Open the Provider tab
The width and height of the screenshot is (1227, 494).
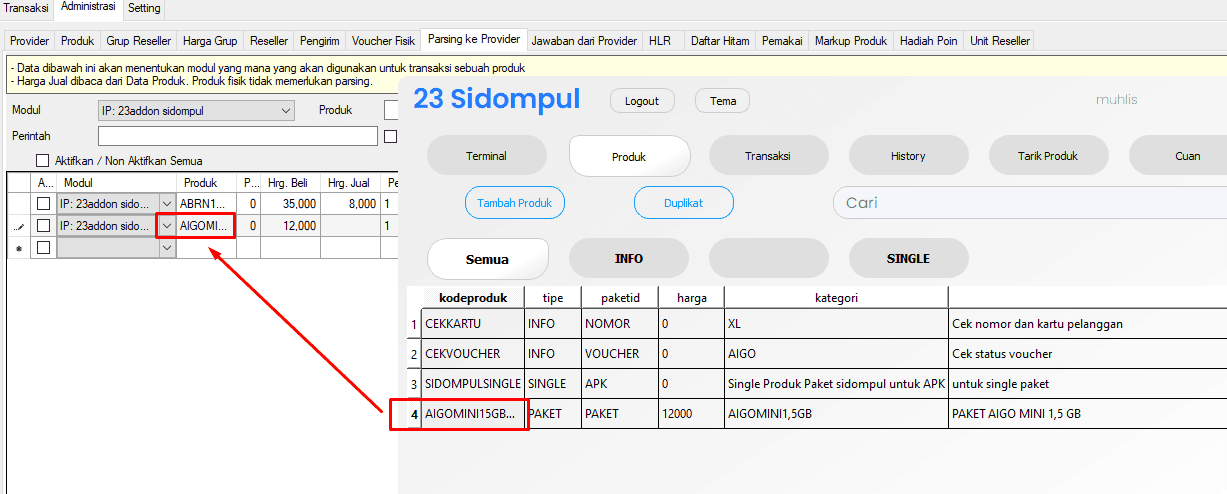coord(29,41)
